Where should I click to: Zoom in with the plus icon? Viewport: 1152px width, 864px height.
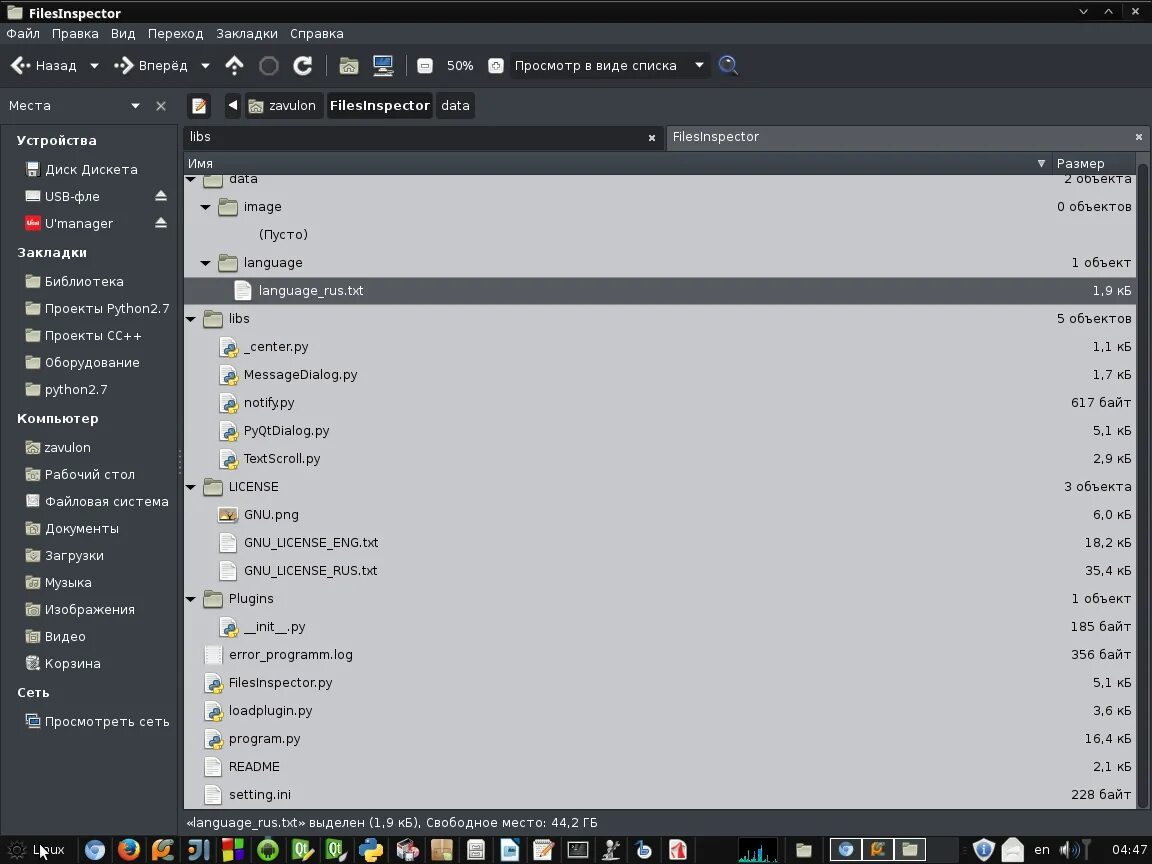496,65
